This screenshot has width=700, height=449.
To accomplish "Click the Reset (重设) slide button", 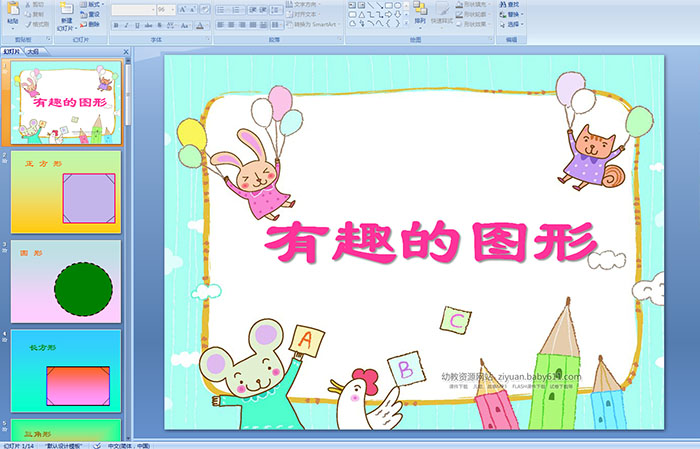I will 90,15.
